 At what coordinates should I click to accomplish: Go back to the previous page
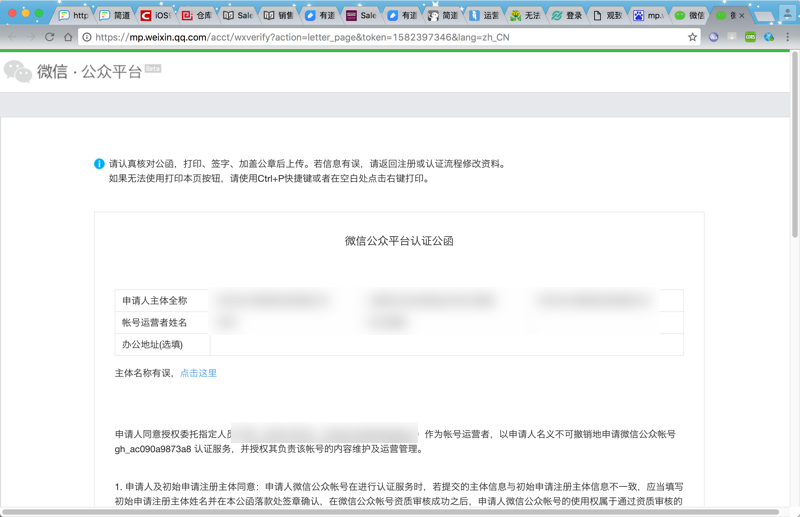(x=13, y=37)
